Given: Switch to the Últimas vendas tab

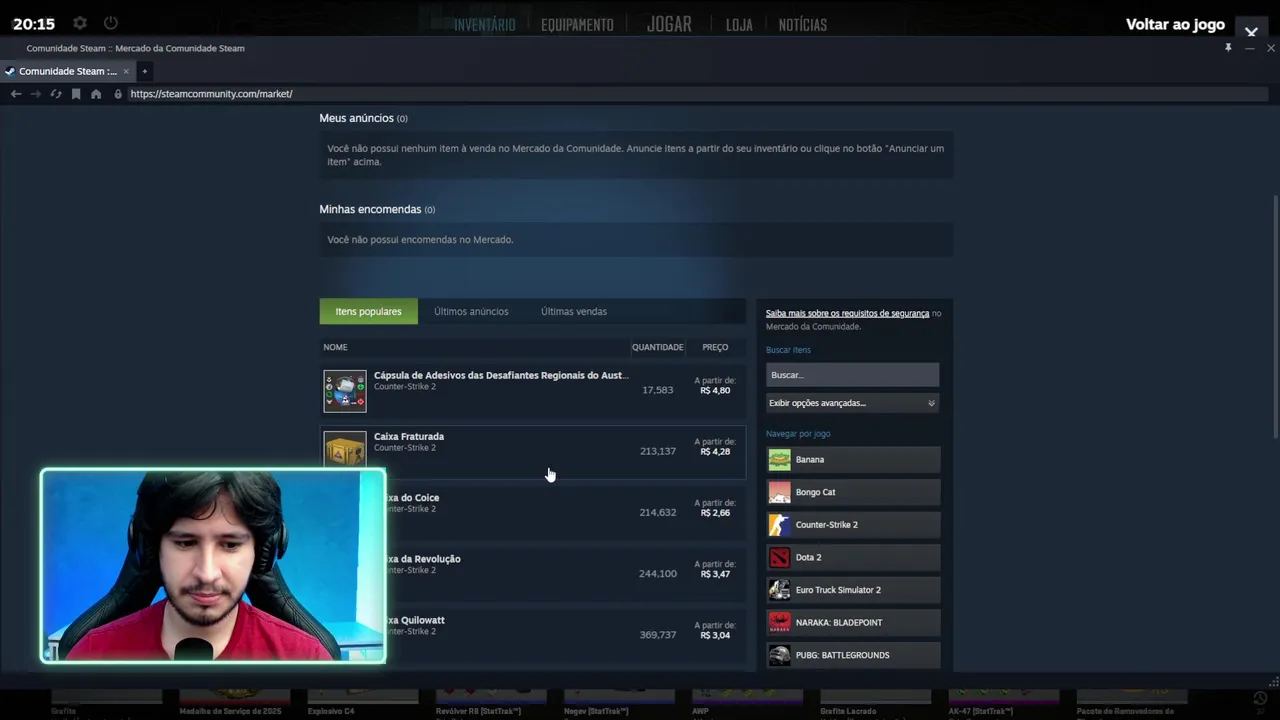Looking at the screenshot, I should coord(574,311).
